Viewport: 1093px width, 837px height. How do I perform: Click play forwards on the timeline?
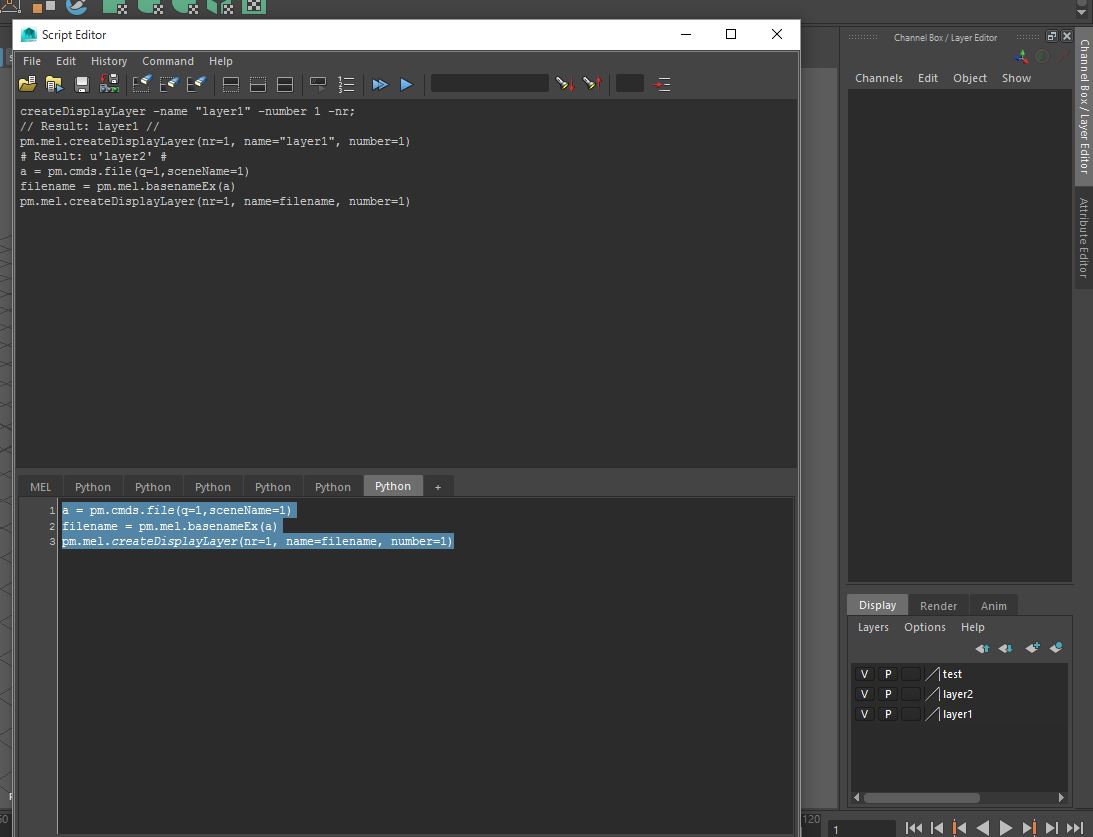(1005, 828)
